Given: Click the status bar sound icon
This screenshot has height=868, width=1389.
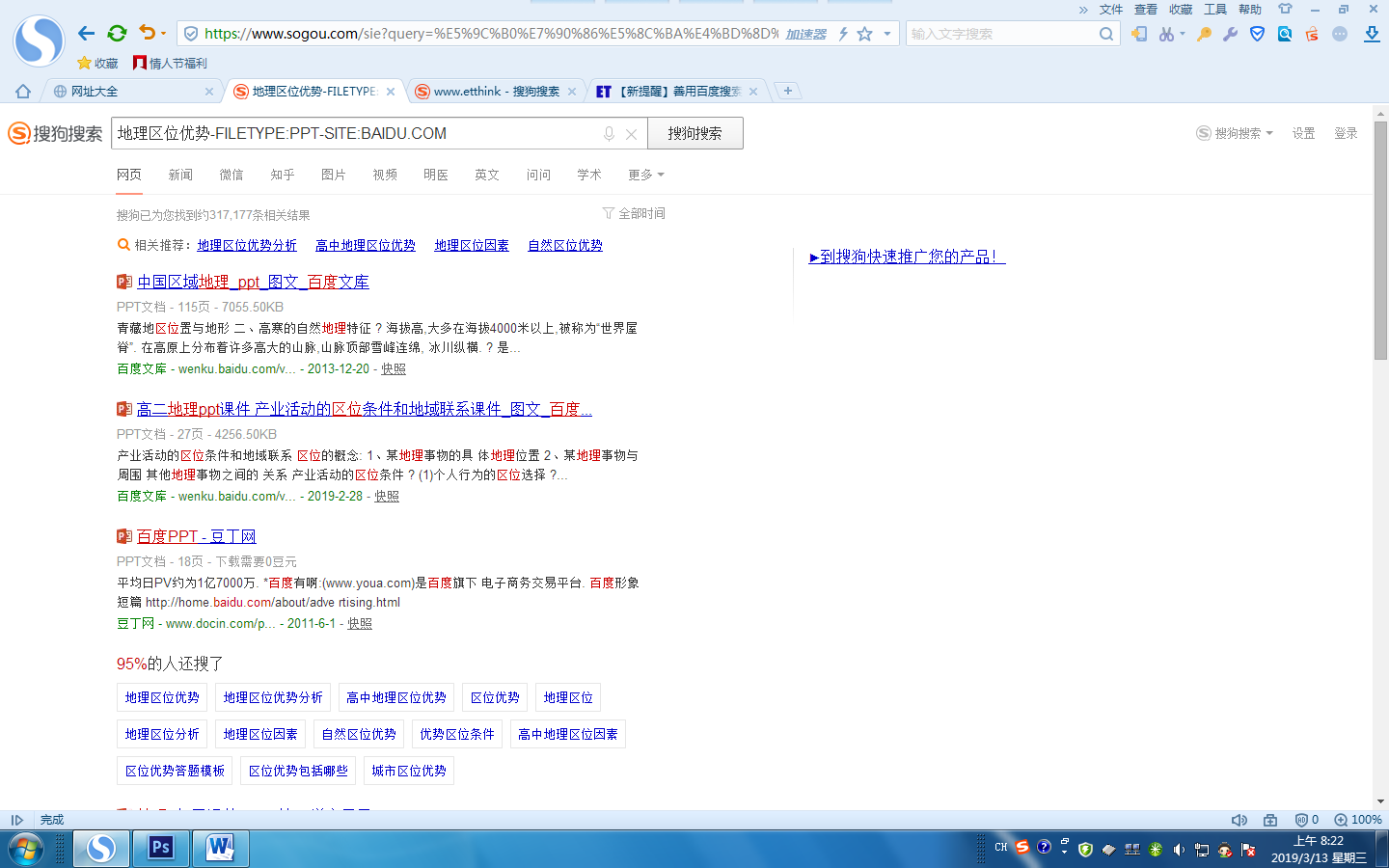Looking at the screenshot, I should (1239, 820).
